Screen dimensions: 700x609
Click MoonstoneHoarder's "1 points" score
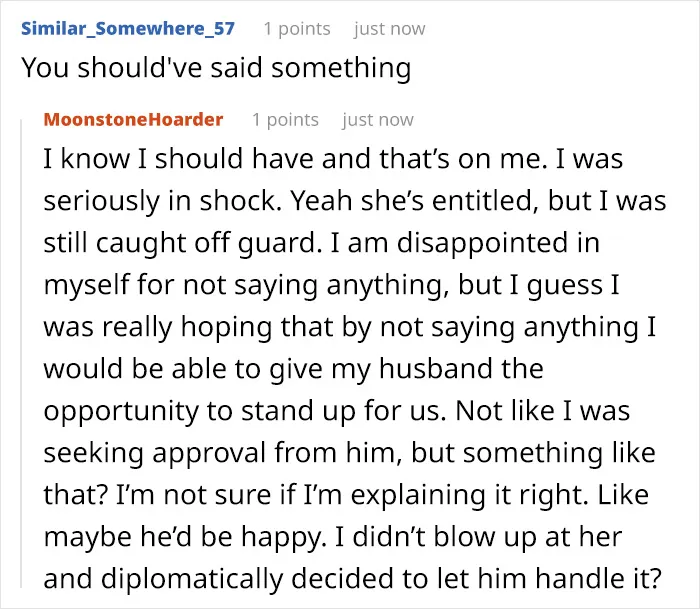tap(285, 120)
